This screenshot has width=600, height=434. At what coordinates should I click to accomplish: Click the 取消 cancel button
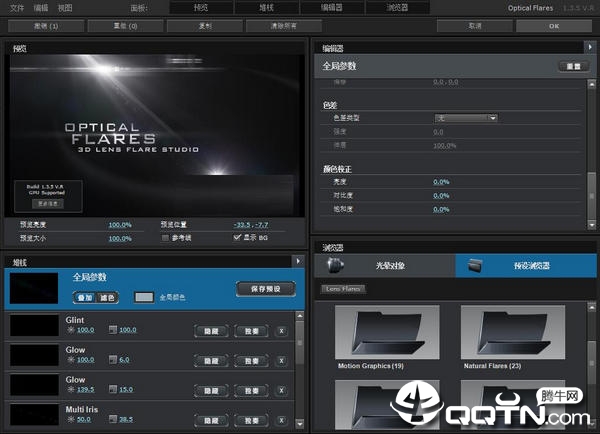474,26
